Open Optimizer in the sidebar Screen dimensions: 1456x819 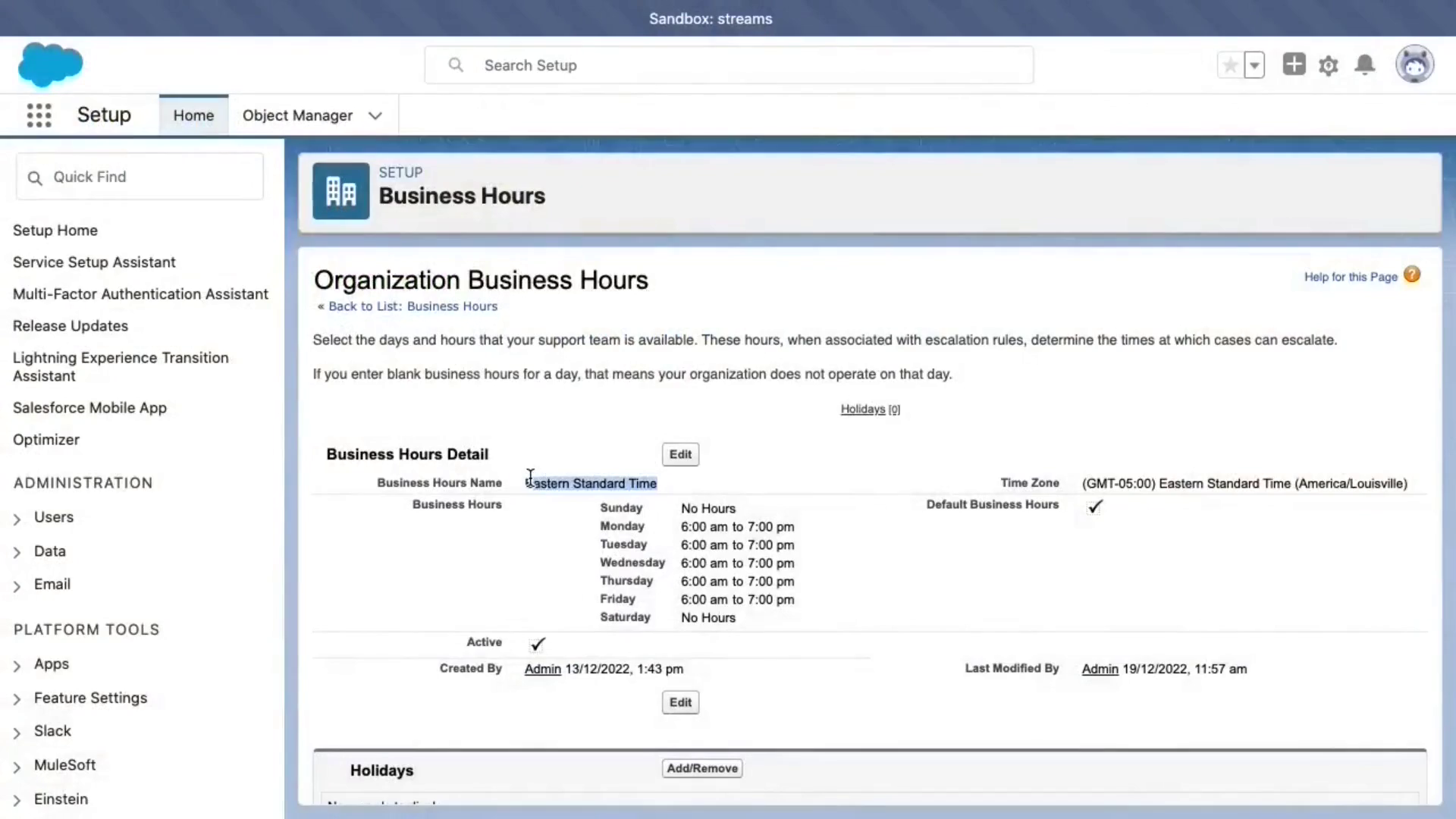[46, 440]
